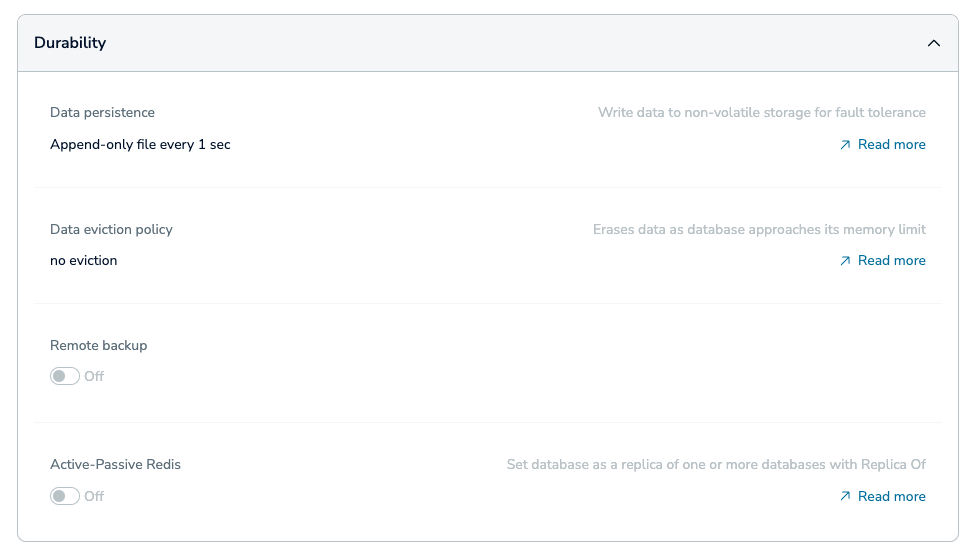Click 'Set database as a replica' description

coord(716,465)
